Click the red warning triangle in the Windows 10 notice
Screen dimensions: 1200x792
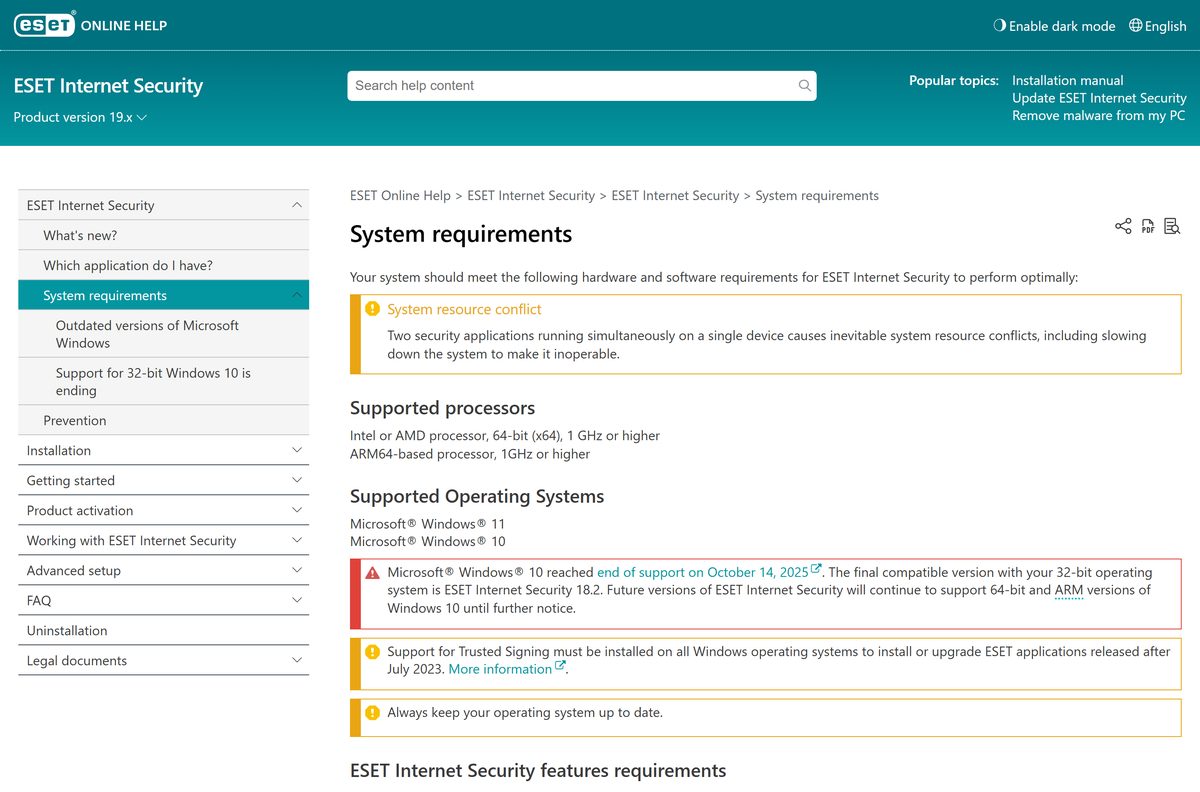372,573
